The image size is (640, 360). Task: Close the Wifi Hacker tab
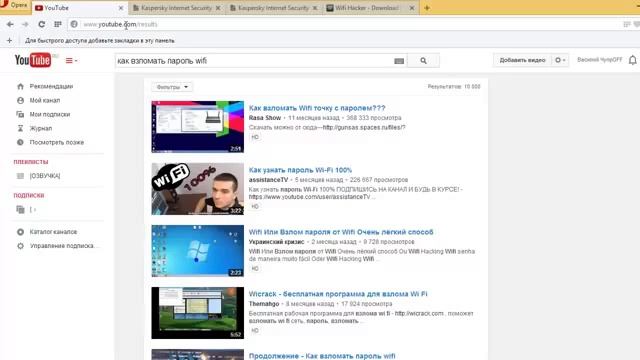[x=412, y=8]
